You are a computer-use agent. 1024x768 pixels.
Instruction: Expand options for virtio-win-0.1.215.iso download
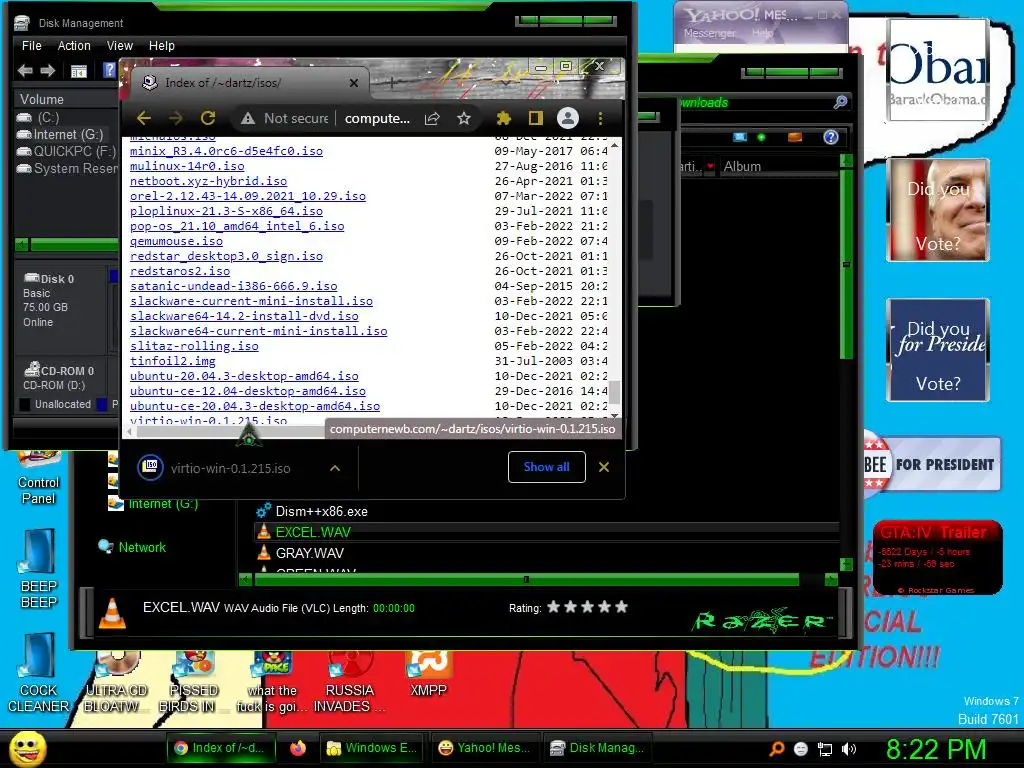pyautogui.click(x=334, y=468)
